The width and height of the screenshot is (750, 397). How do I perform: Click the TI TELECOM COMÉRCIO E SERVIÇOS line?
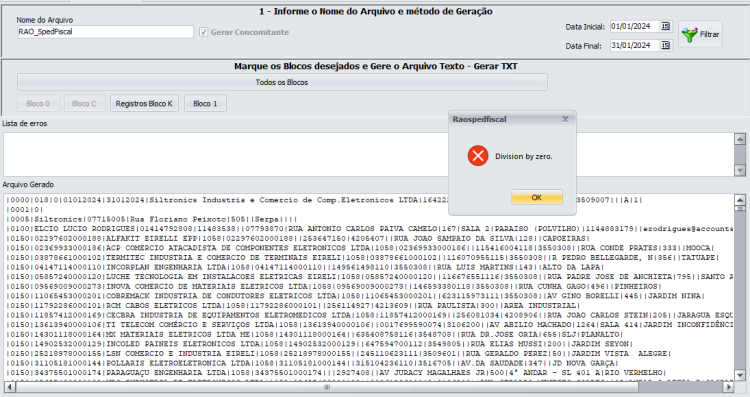click(x=369, y=324)
